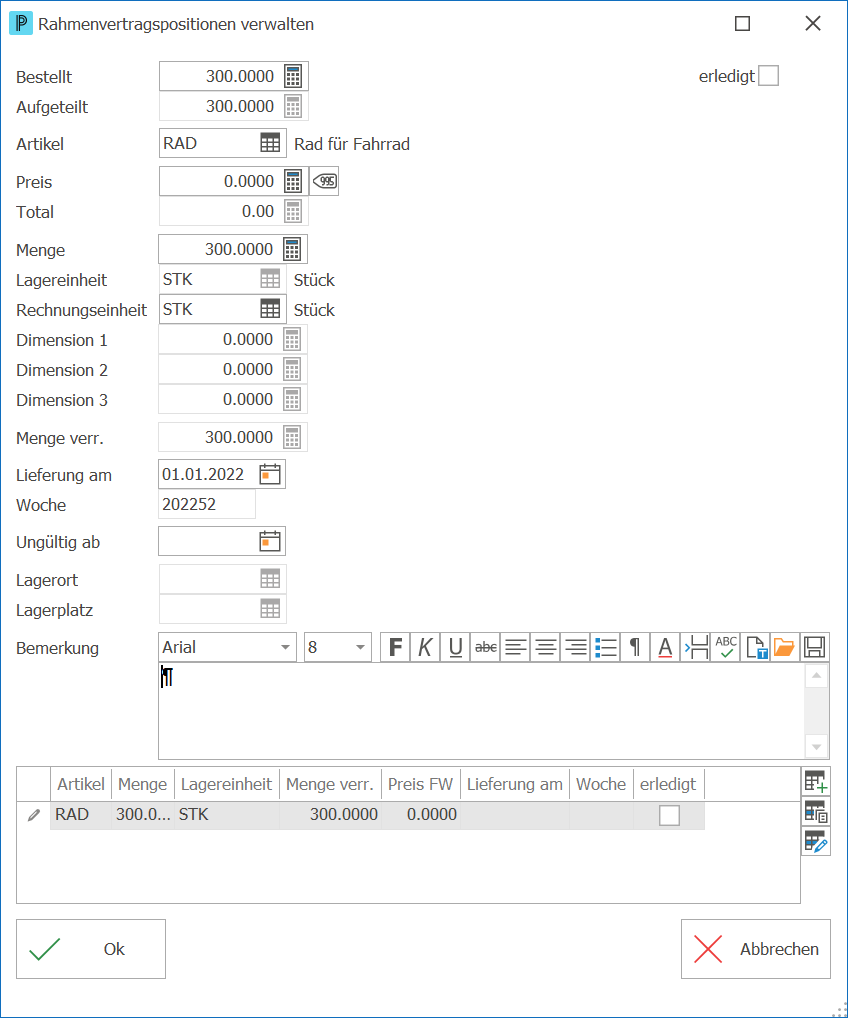Click the remark box scroll-down arrow

817,747
